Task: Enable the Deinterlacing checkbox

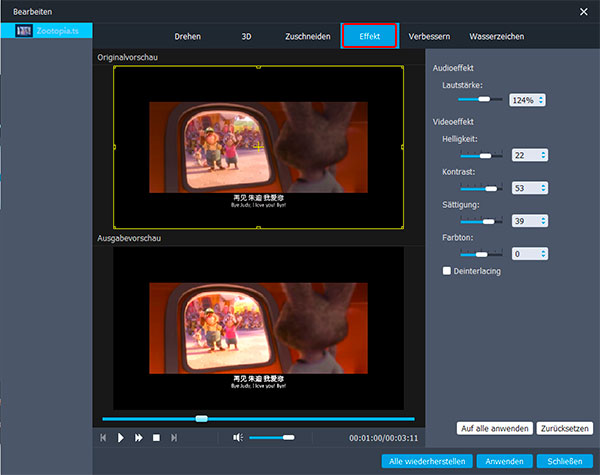Action: pyautogui.click(x=447, y=271)
